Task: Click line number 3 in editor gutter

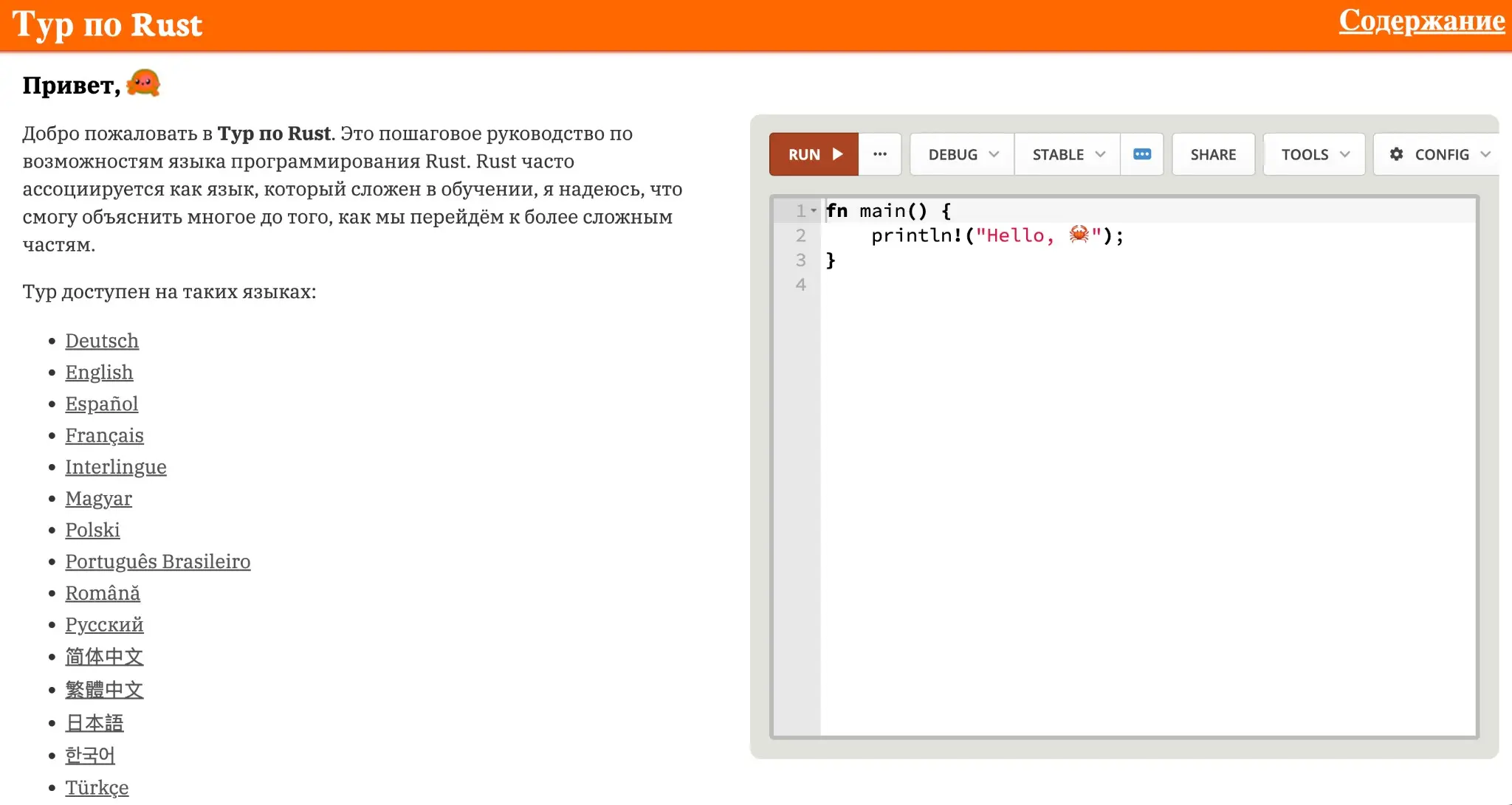Action: [x=800, y=260]
